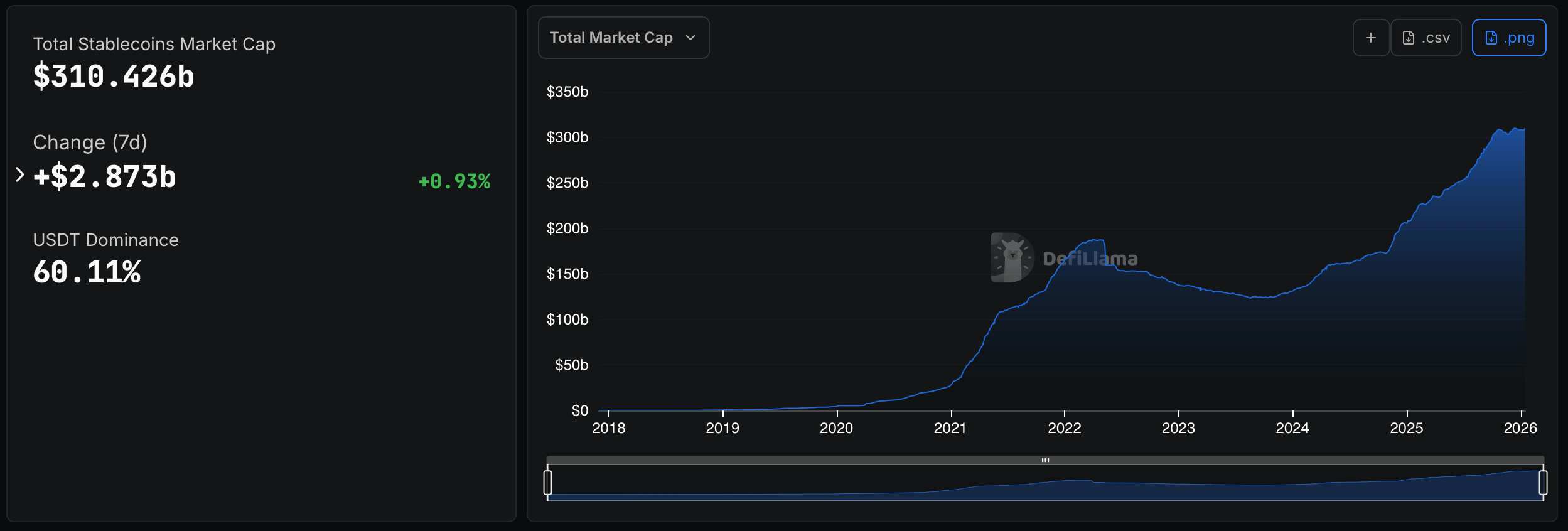
Task: Click the left handle of the range slider
Action: coord(548,483)
